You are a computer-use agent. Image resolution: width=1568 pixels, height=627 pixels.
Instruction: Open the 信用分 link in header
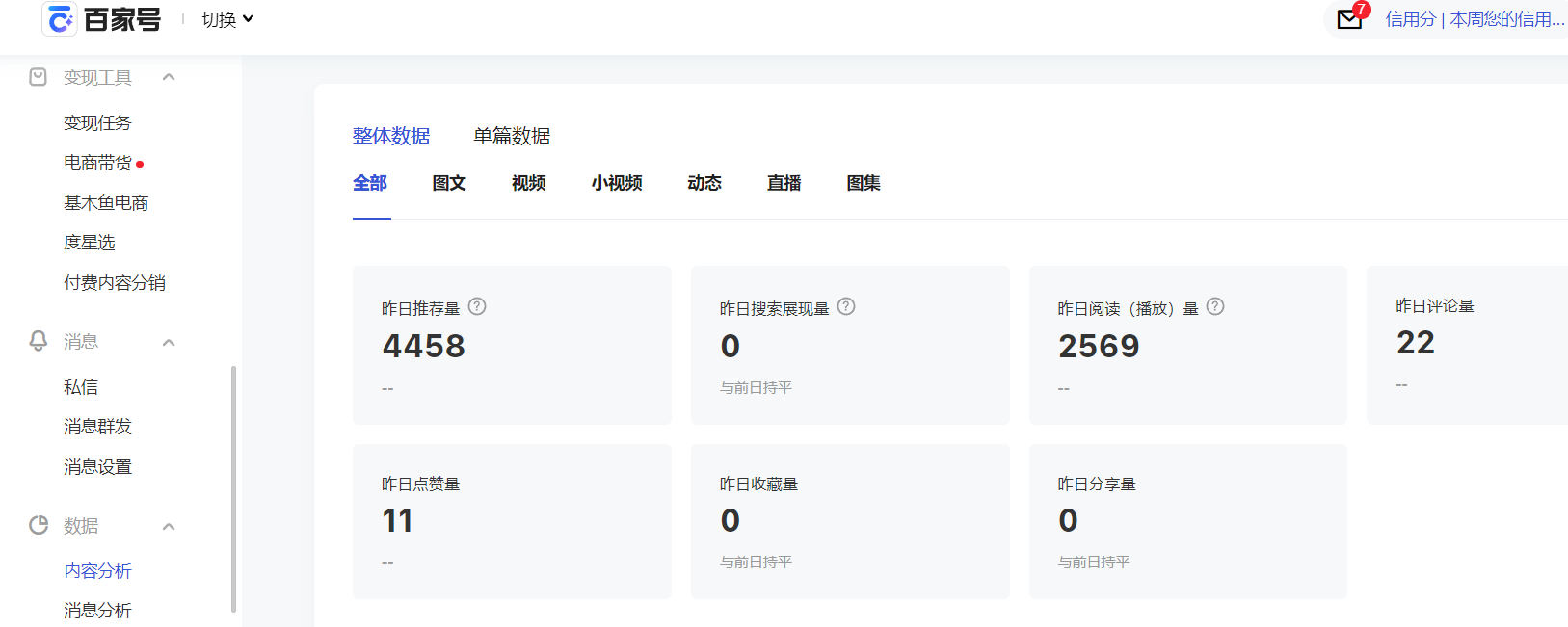point(1411,19)
